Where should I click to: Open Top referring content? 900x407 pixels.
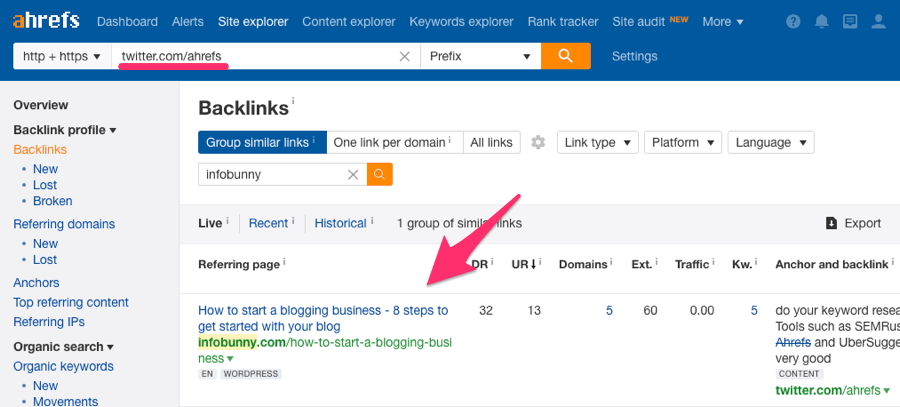[71, 302]
